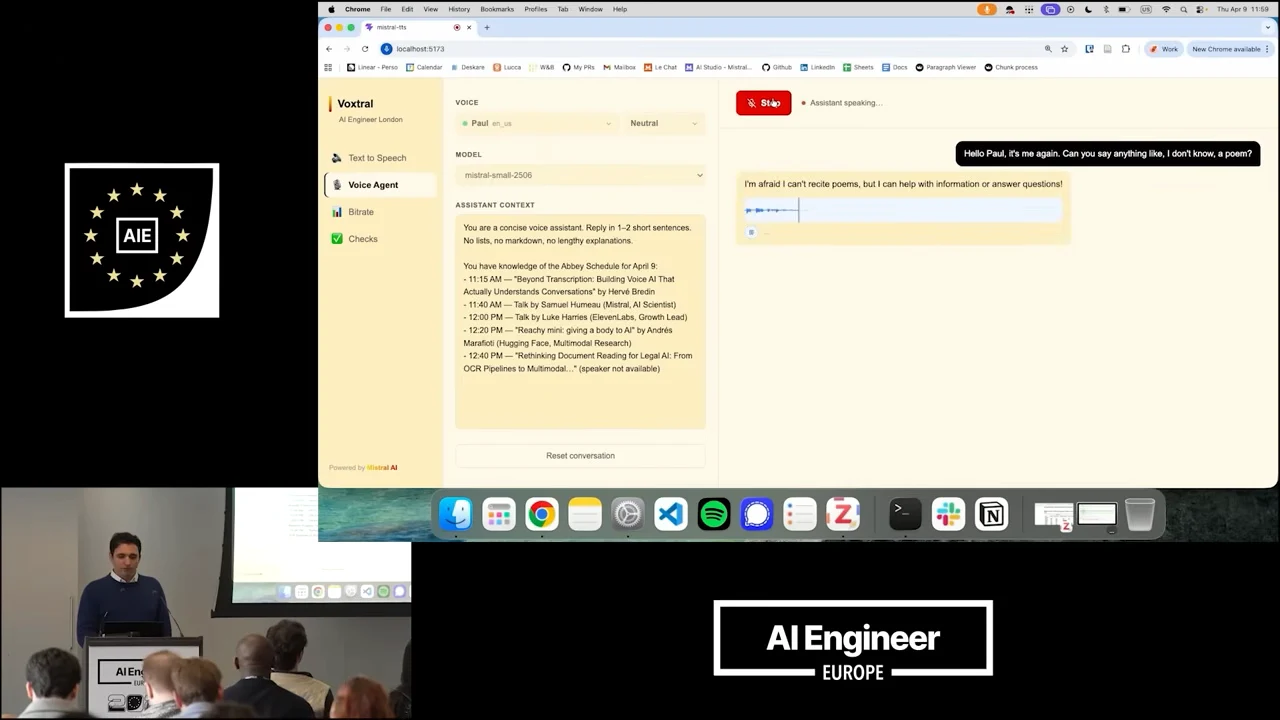The width and height of the screenshot is (1280, 720).
Task: Open Signal from the Dock
Action: (757, 514)
